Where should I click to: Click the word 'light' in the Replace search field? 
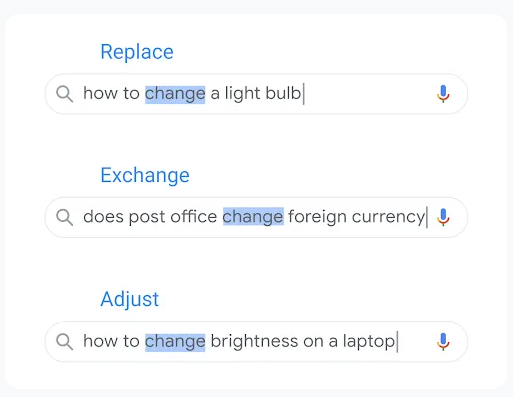[x=242, y=94]
